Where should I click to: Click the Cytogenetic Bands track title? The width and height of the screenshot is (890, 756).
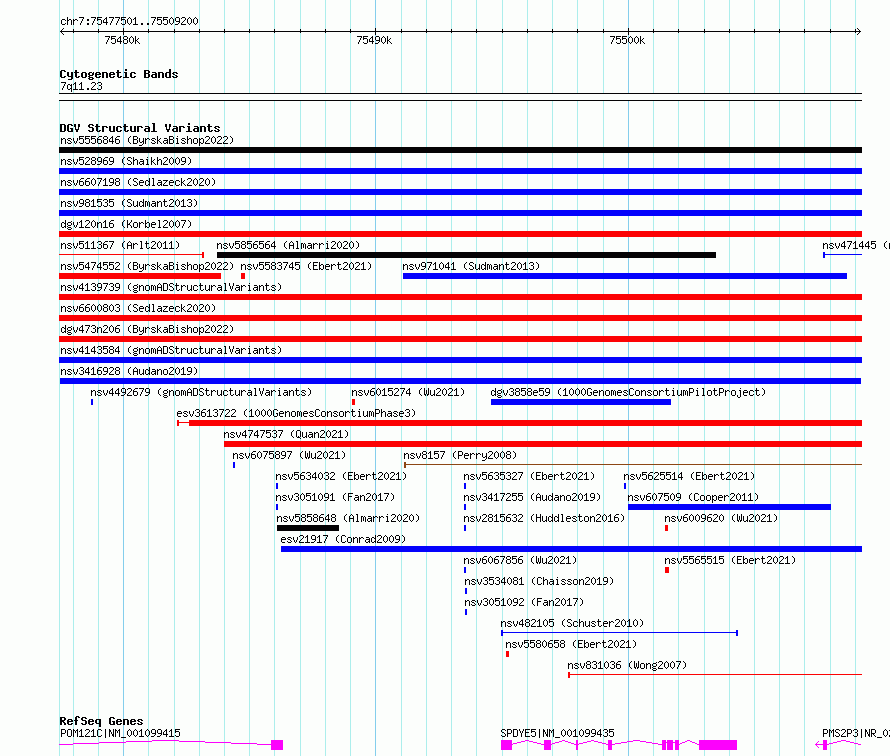pos(119,74)
